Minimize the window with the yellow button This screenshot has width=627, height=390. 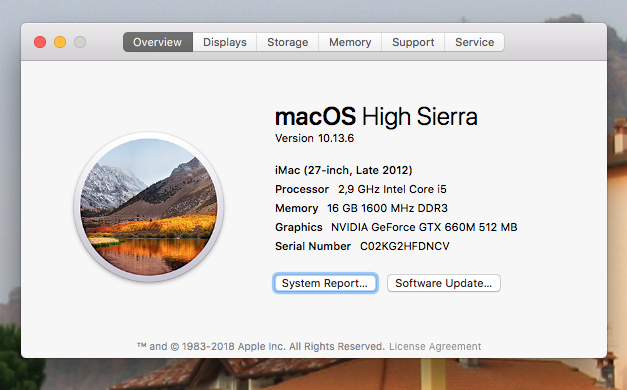pyautogui.click(x=60, y=42)
